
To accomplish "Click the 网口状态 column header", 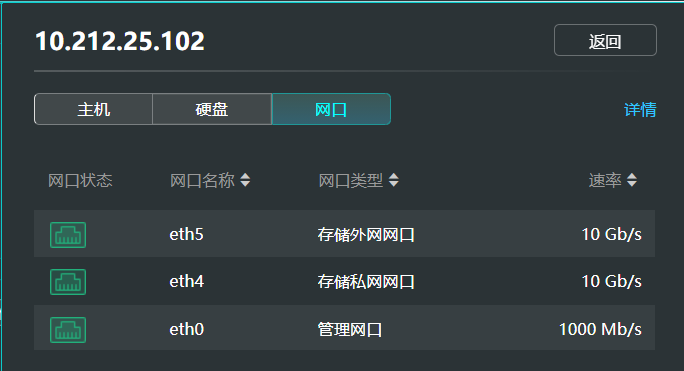I will 80,180.
